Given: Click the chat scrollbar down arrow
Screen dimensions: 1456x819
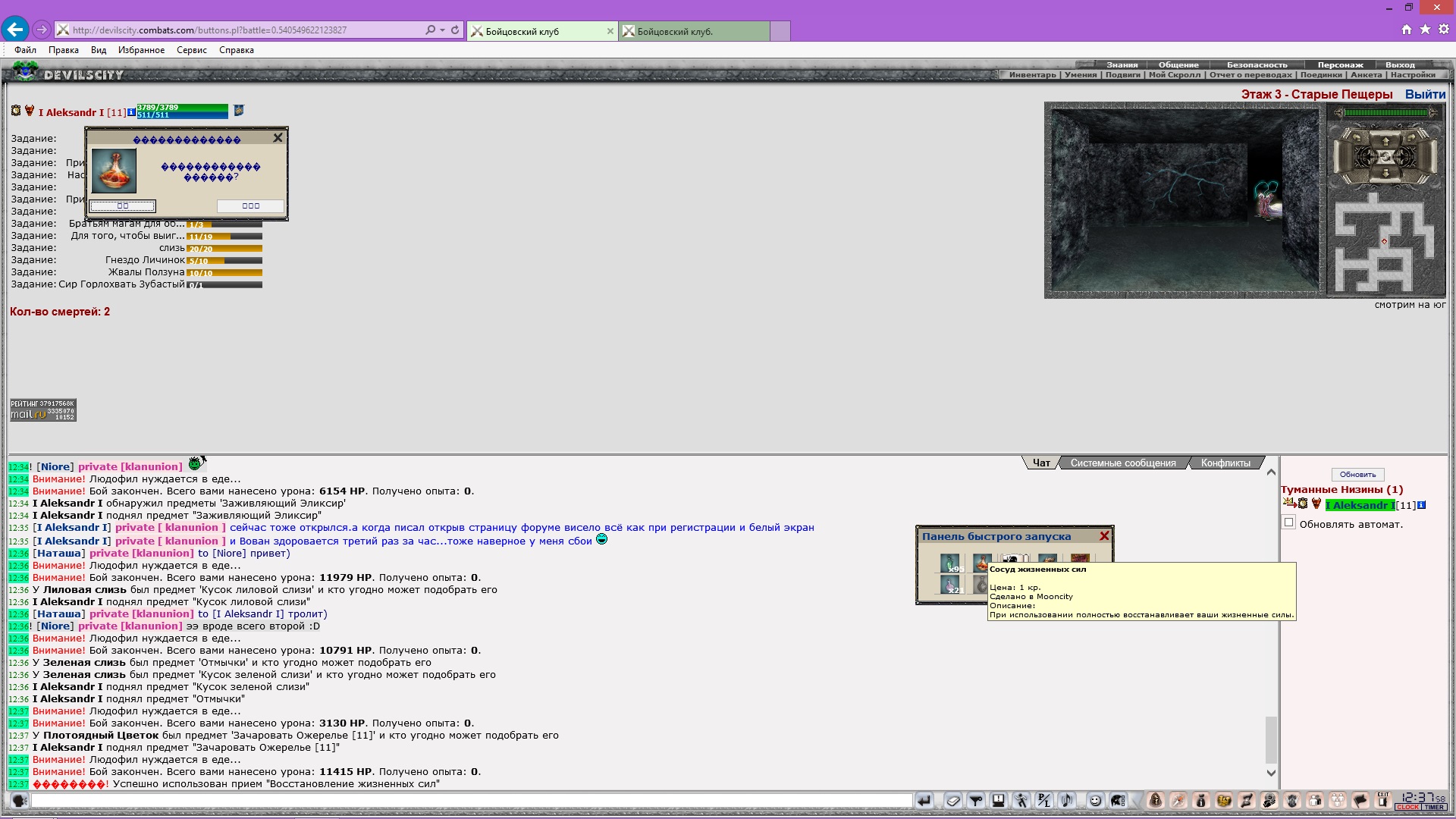Looking at the screenshot, I should pyautogui.click(x=1271, y=773).
